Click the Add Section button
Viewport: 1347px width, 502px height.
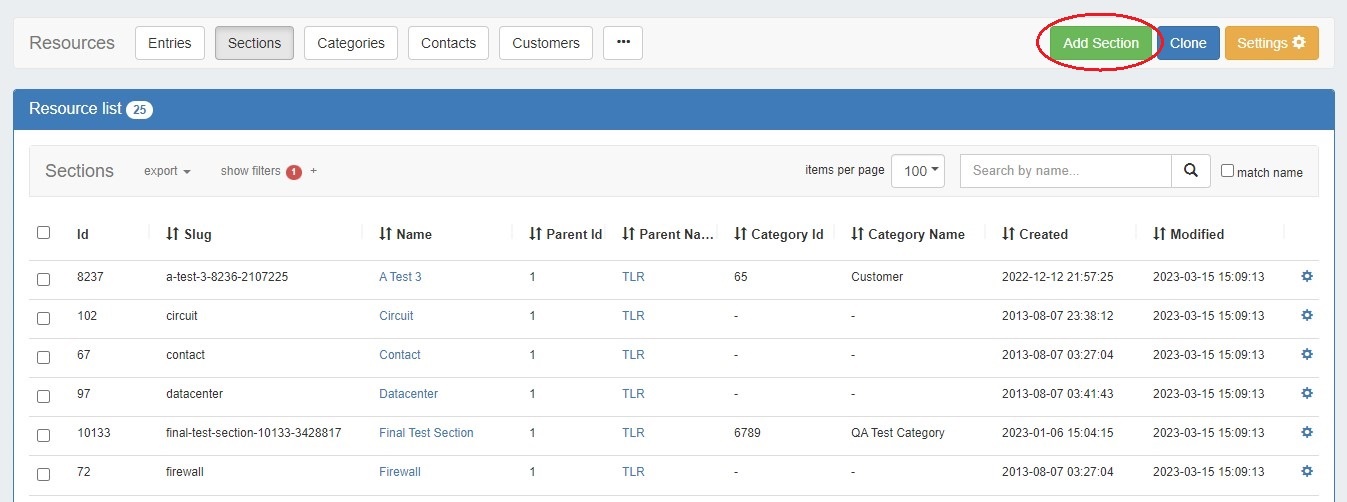click(x=1100, y=43)
